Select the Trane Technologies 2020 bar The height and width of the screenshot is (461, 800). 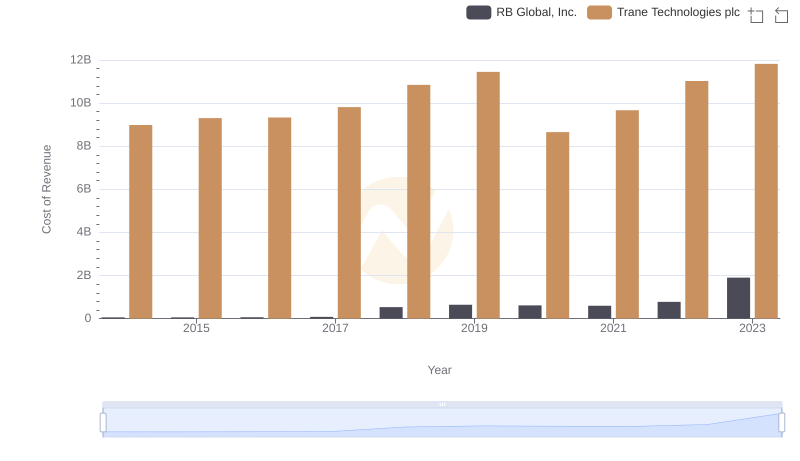click(558, 225)
